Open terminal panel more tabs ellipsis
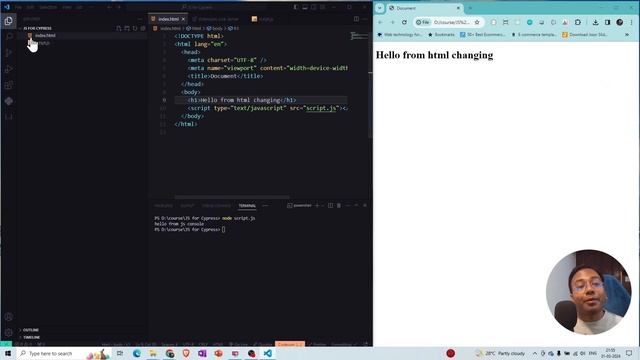 [265, 206]
